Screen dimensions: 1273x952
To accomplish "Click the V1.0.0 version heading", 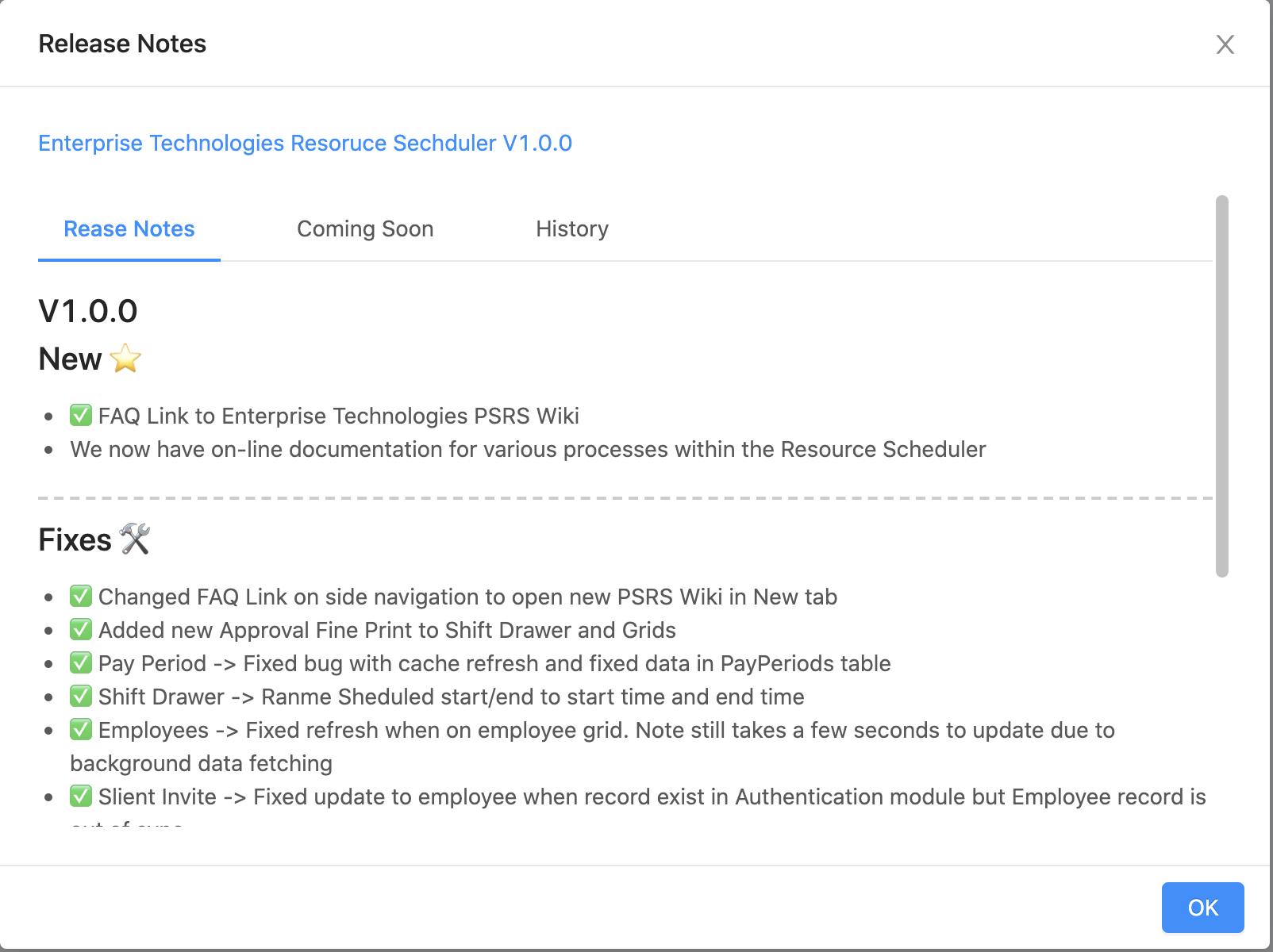I will coord(88,311).
